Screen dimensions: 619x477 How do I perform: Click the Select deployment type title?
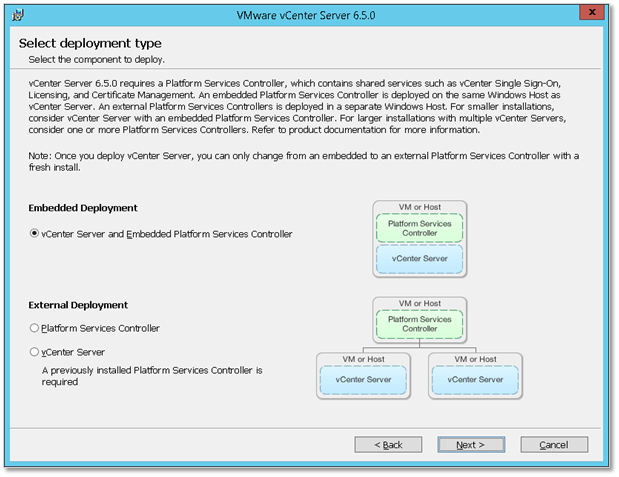pos(90,43)
